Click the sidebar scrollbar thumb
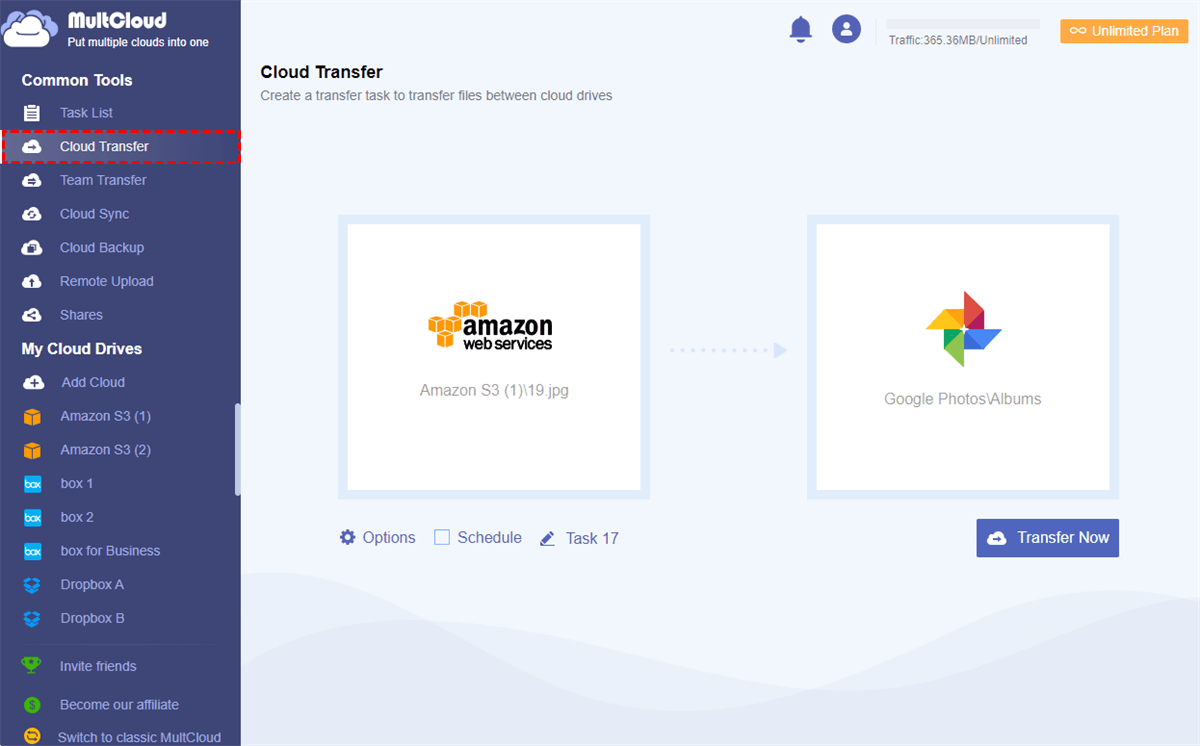The height and width of the screenshot is (746, 1200). tap(237, 449)
